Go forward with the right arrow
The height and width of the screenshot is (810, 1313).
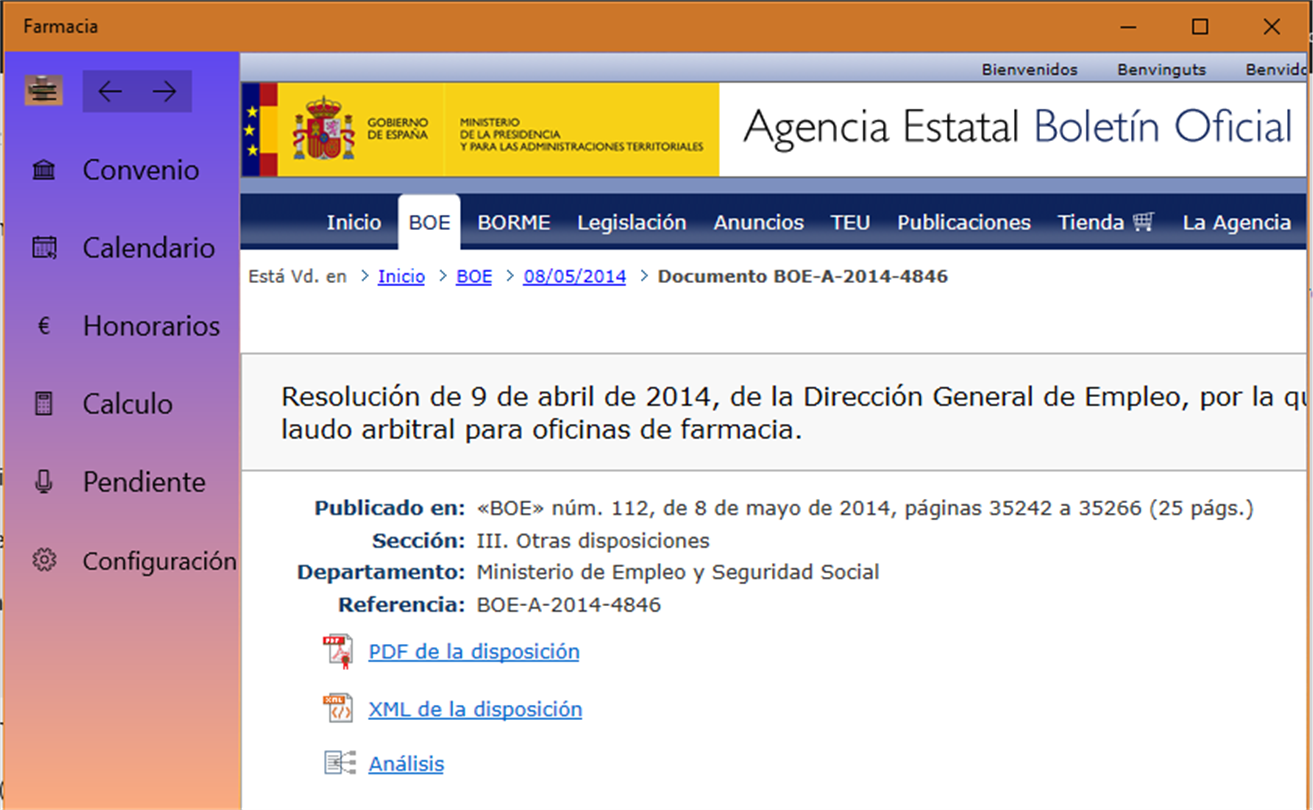pos(165,92)
